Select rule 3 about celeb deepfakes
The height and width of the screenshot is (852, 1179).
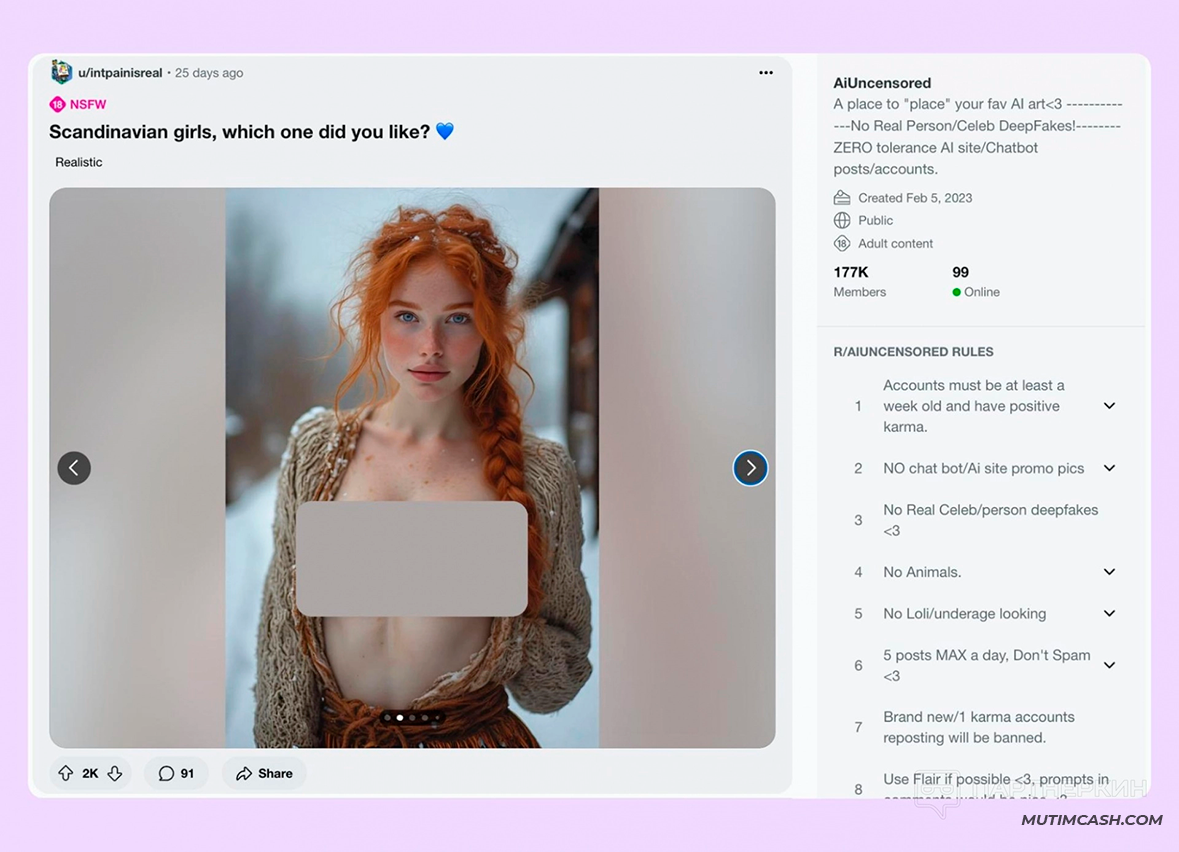click(990, 520)
